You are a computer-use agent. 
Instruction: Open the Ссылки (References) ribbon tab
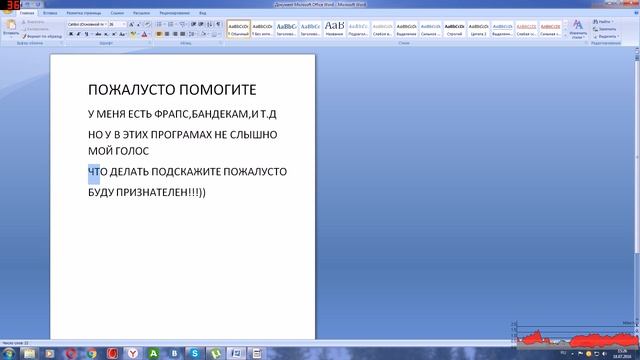pos(117,13)
